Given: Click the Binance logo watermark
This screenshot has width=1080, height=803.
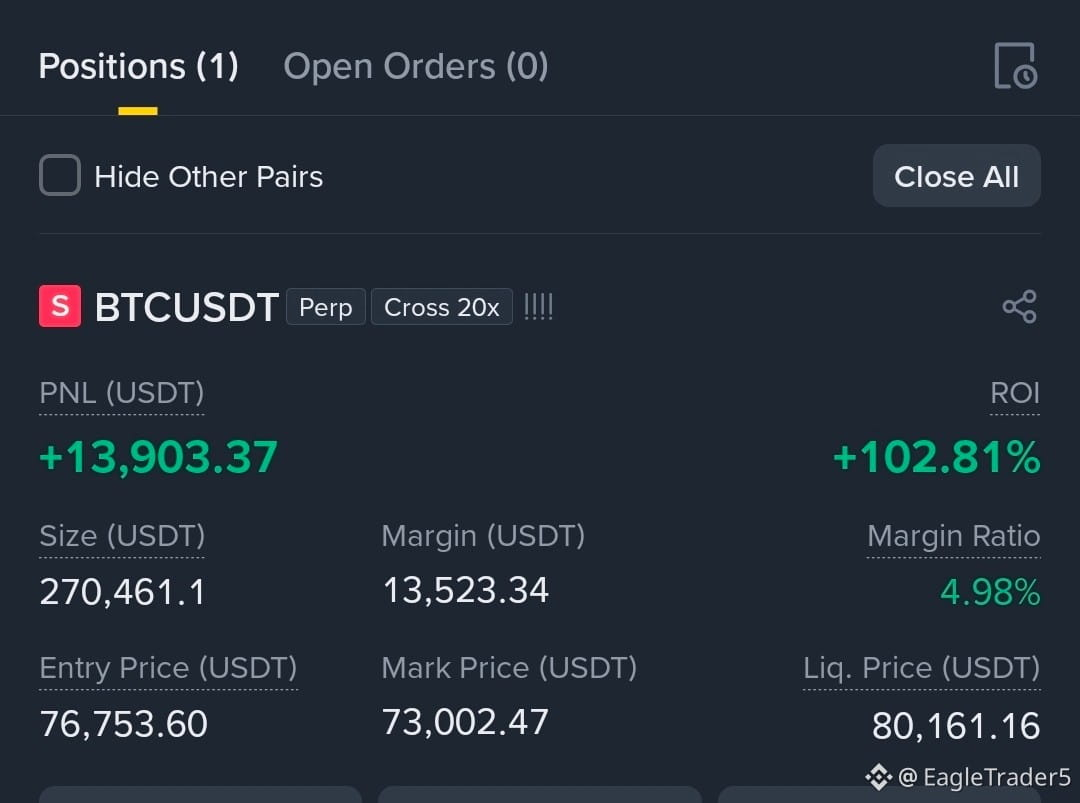Looking at the screenshot, I should (879, 777).
